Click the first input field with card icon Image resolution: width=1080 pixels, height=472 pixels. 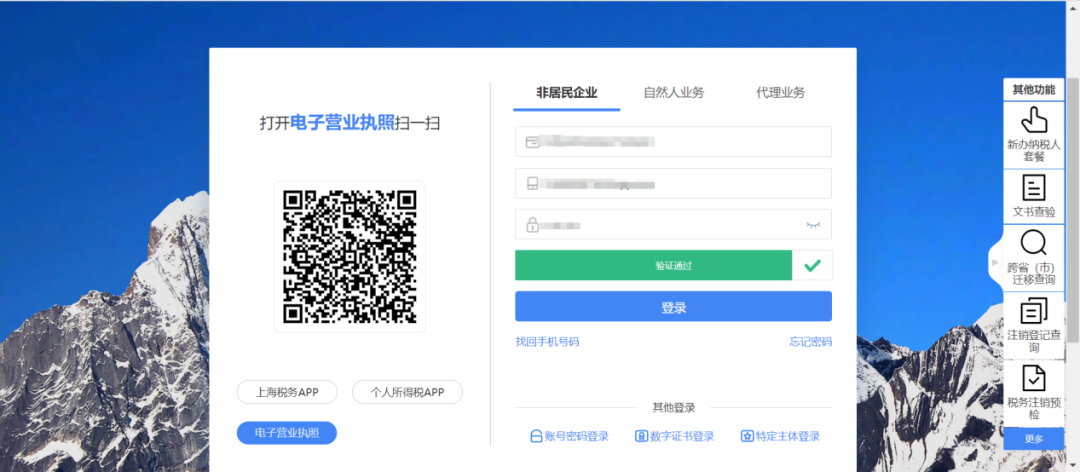click(x=673, y=141)
